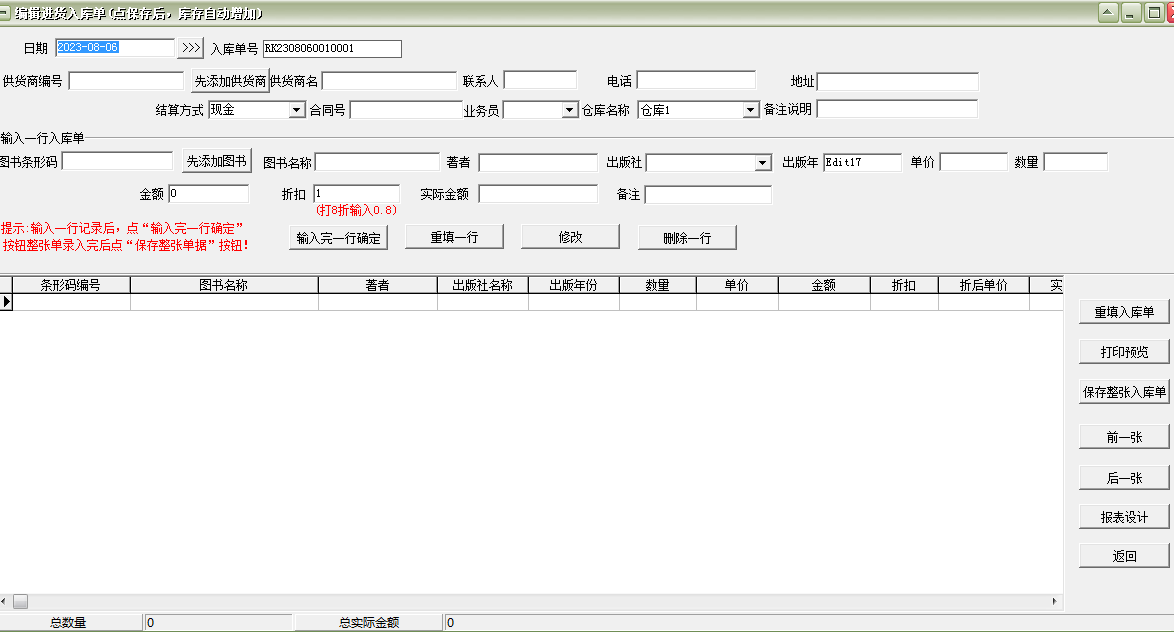1174x632 pixels.
Task: Click the 输入完一行确定 button
Action: (x=338, y=237)
